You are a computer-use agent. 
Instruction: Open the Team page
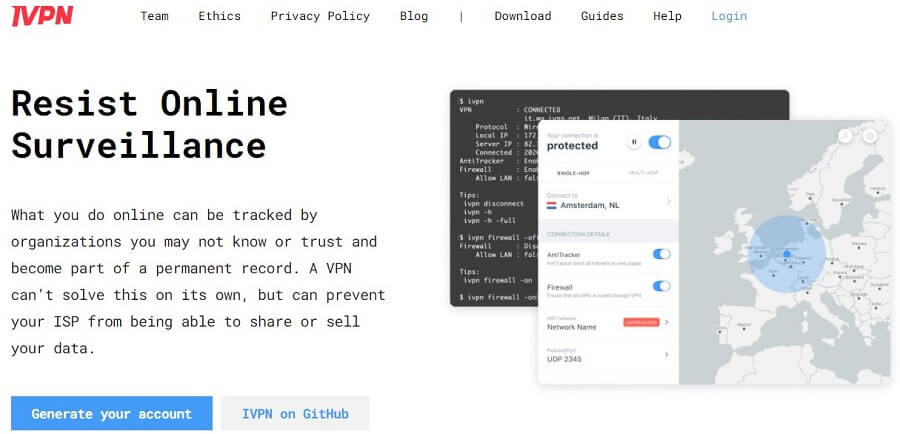(154, 16)
